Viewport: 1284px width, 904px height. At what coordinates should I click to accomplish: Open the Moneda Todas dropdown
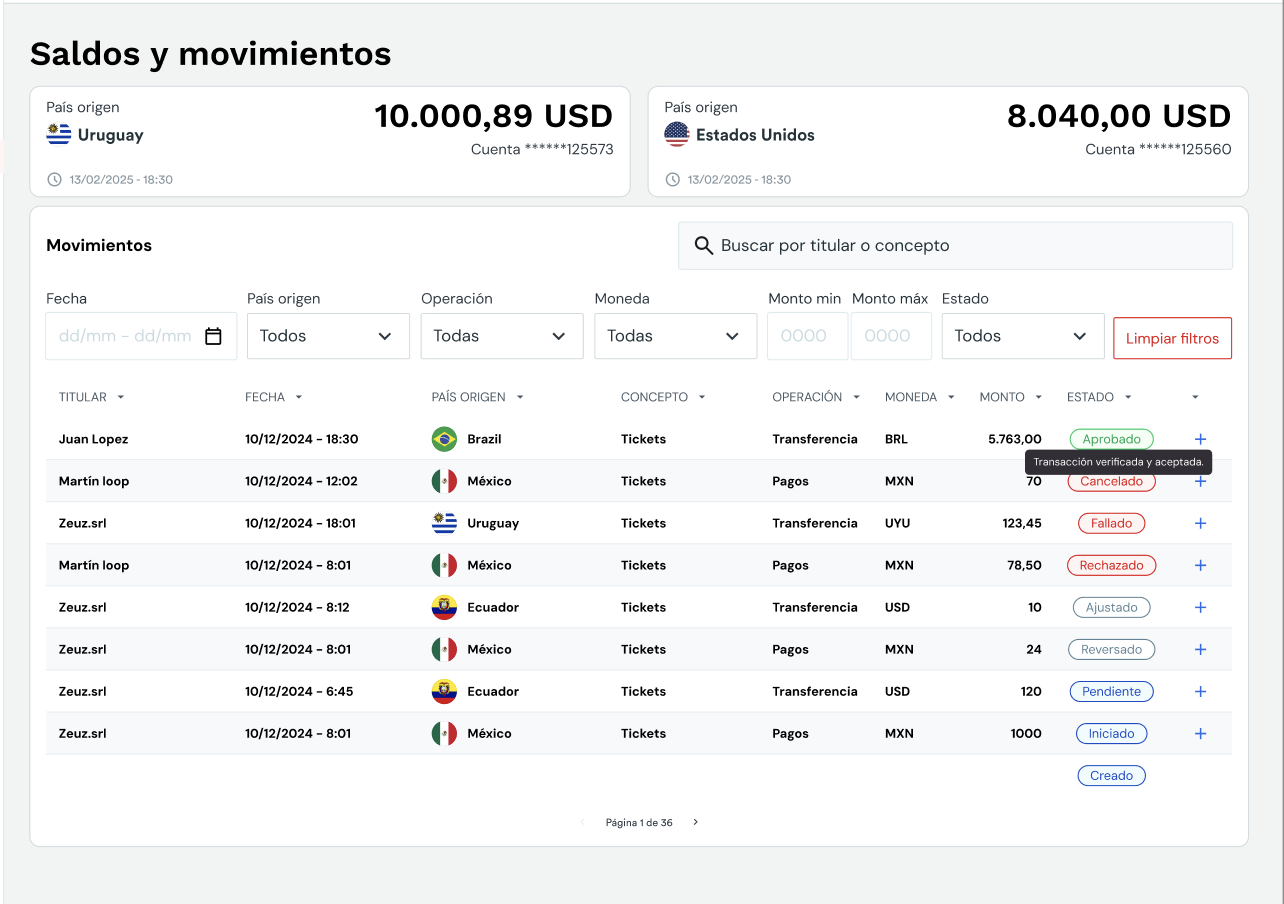[676, 336]
